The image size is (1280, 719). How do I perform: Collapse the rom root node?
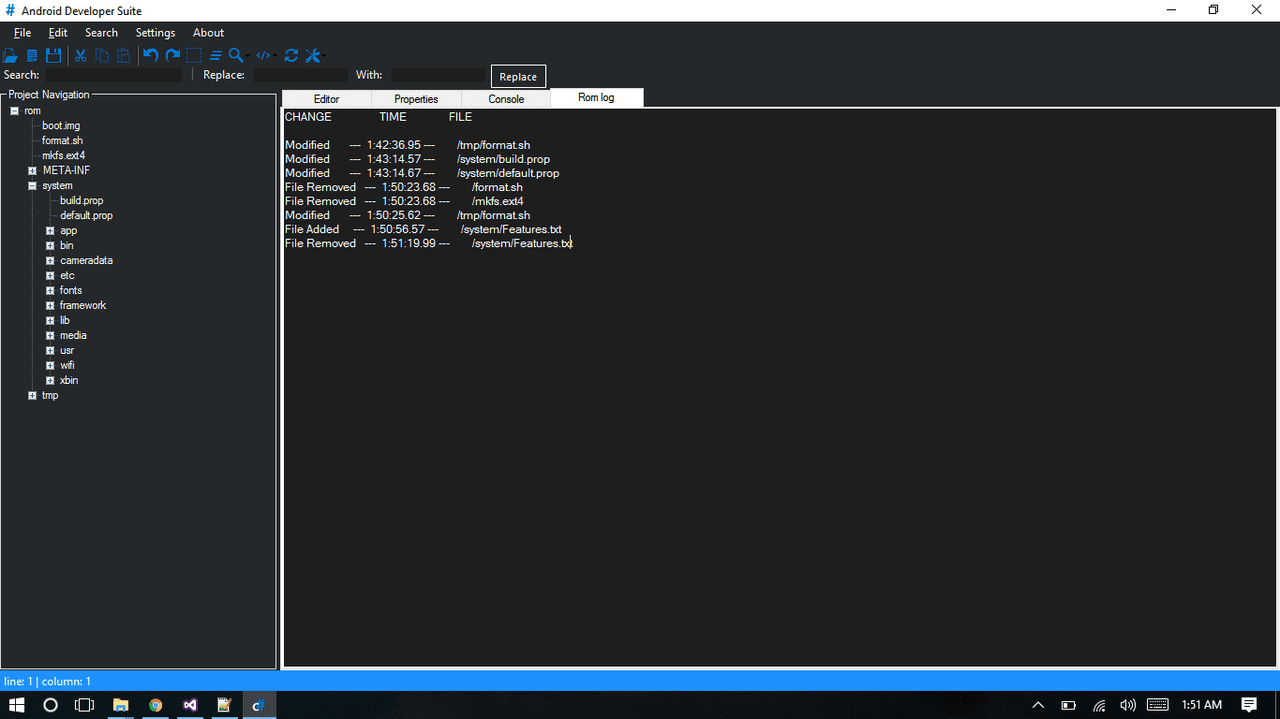click(15, 111)
